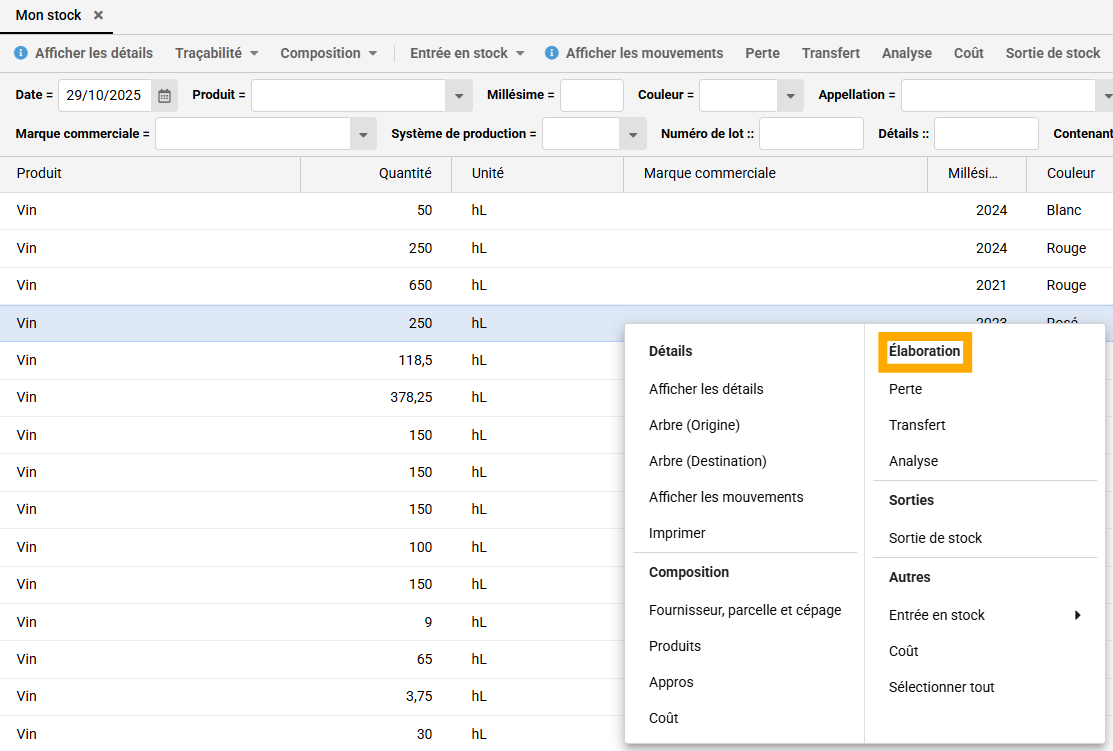Click the Numéro de lot input field

[810, 134]
